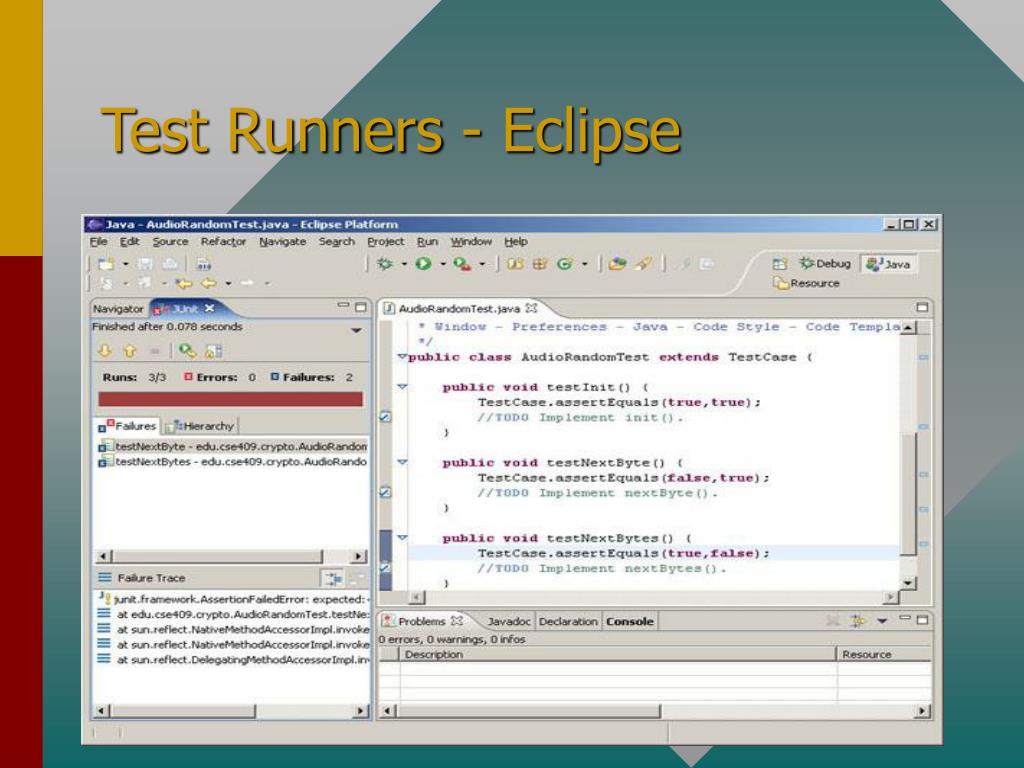Viewport: 1024px width, 768px height.
Task: Switch to the Hierarchy tab
Action: point(201,426)
